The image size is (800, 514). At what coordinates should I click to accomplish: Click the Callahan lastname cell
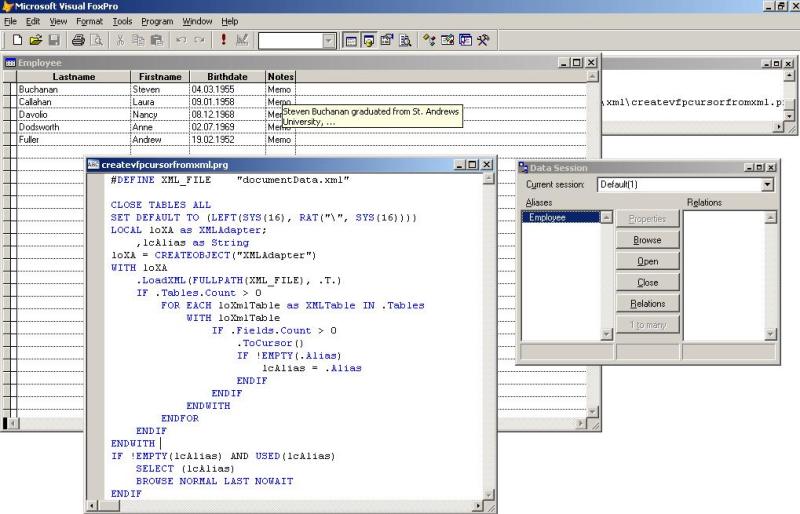pos(73,102)
